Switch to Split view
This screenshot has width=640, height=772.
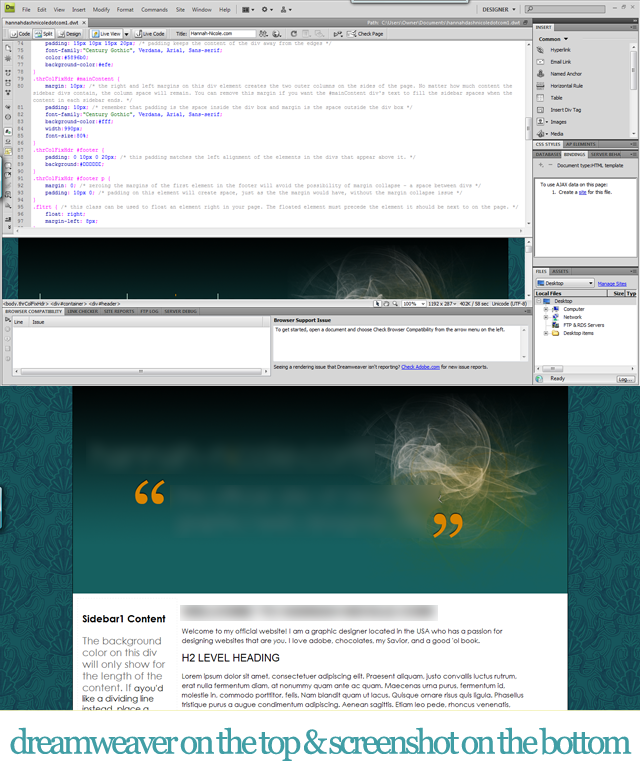pos(44,34)
